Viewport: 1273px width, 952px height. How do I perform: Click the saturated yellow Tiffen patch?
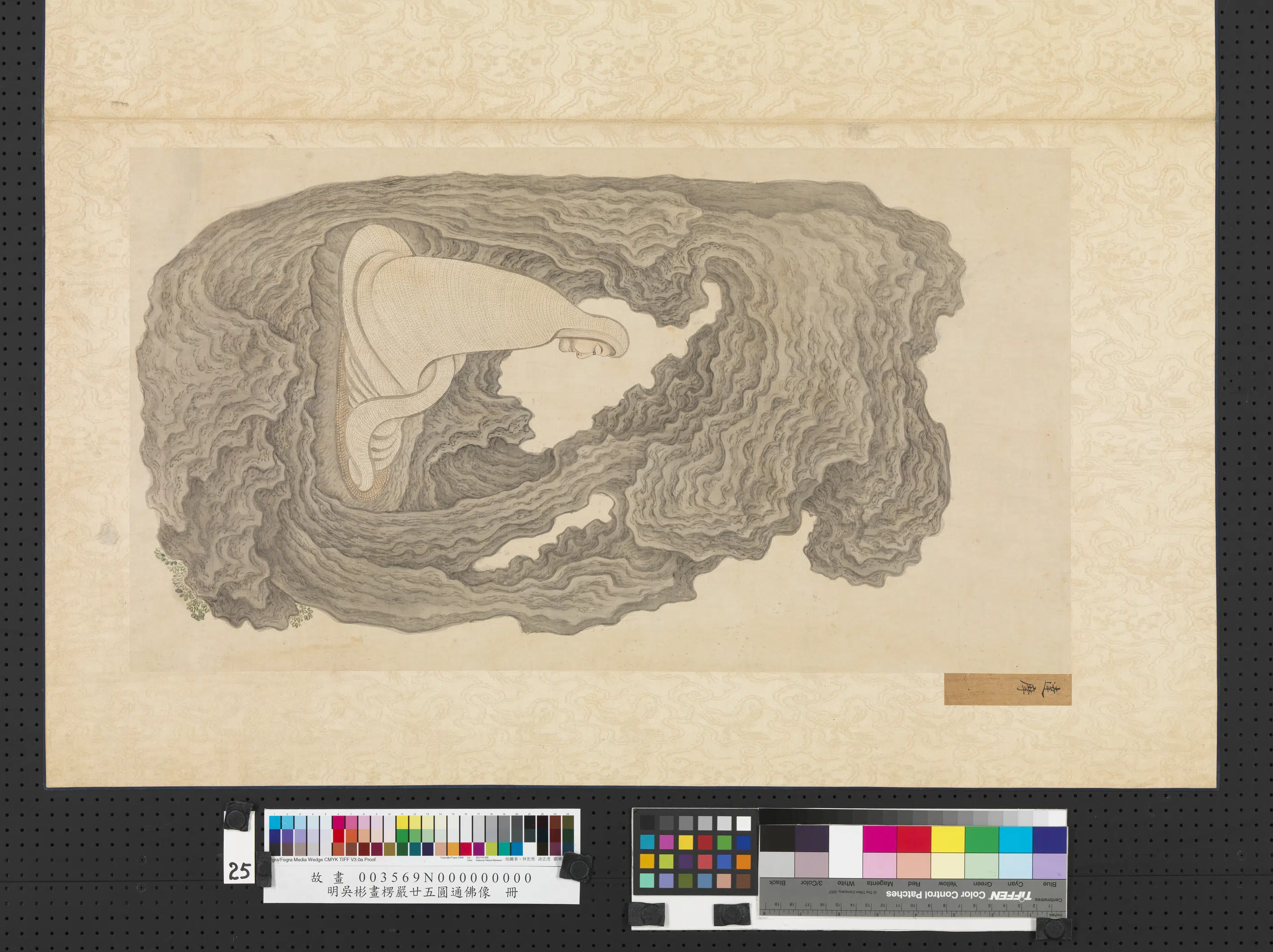948,839
